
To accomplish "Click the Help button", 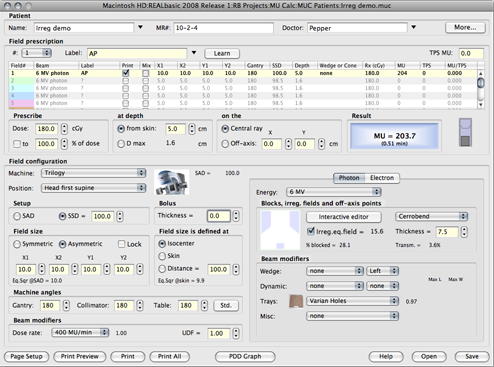I will [x=386, y=357].
